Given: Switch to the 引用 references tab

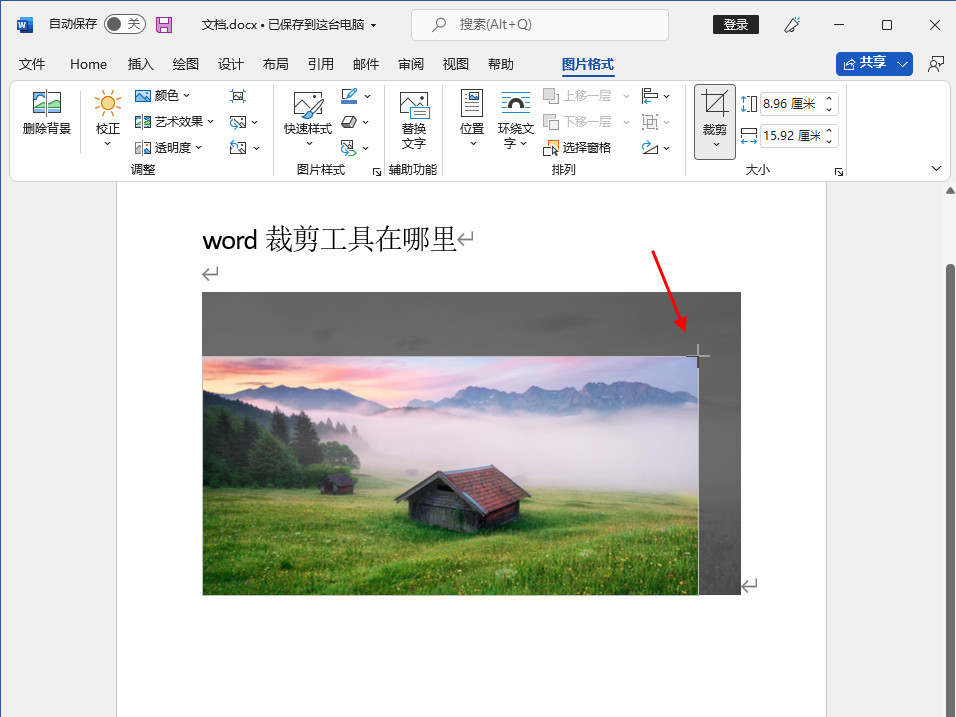Looking at the screenshot, I should click(x=321, y=64).
